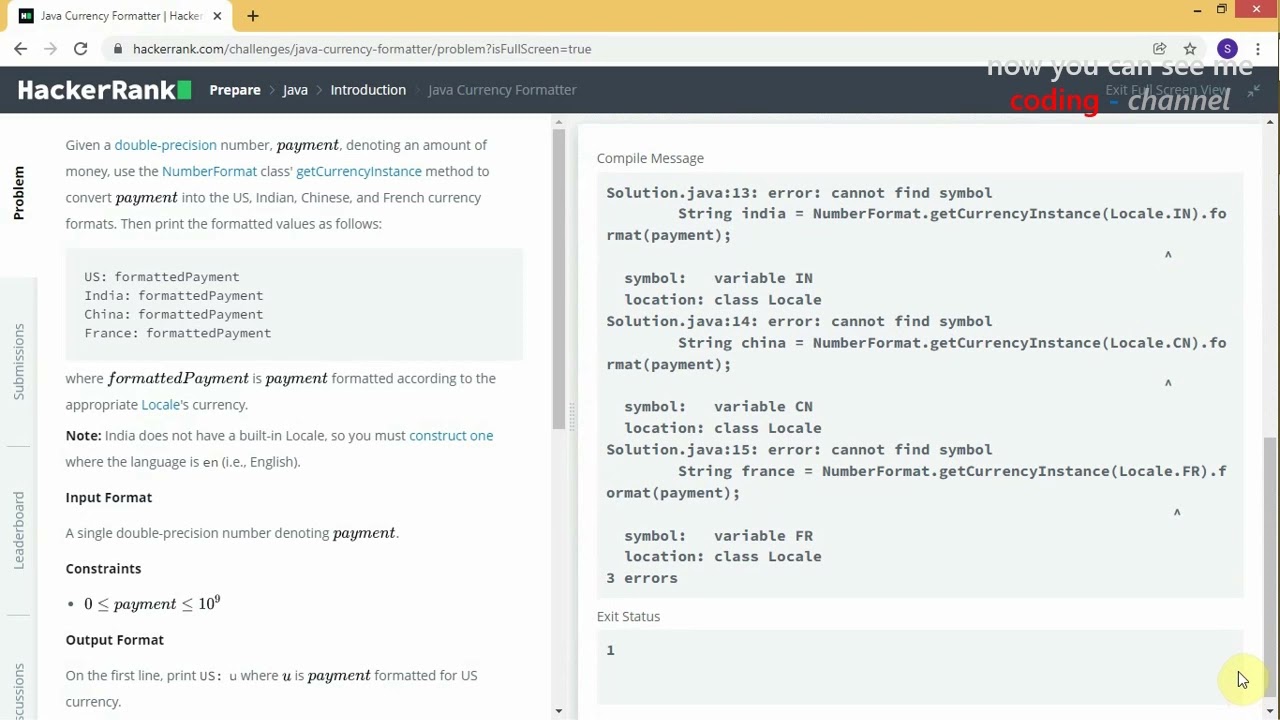Reload the HackerRank page
The width and height of the screenshot is (1280, 720).
click(80, 49)
